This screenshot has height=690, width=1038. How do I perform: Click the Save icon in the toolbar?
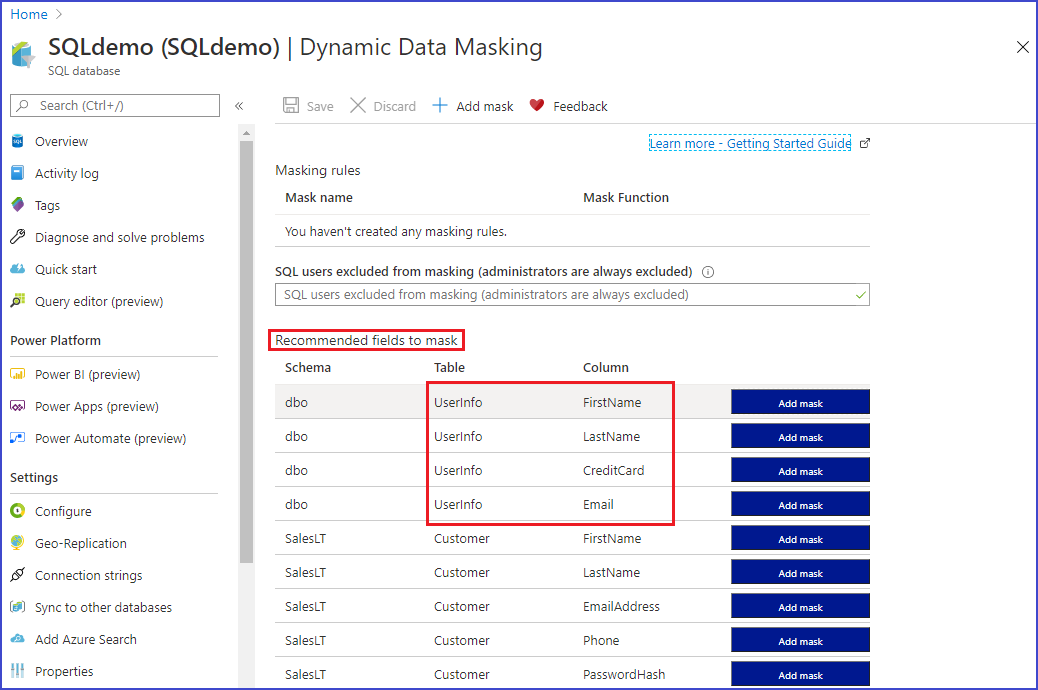tap(291, 105)
